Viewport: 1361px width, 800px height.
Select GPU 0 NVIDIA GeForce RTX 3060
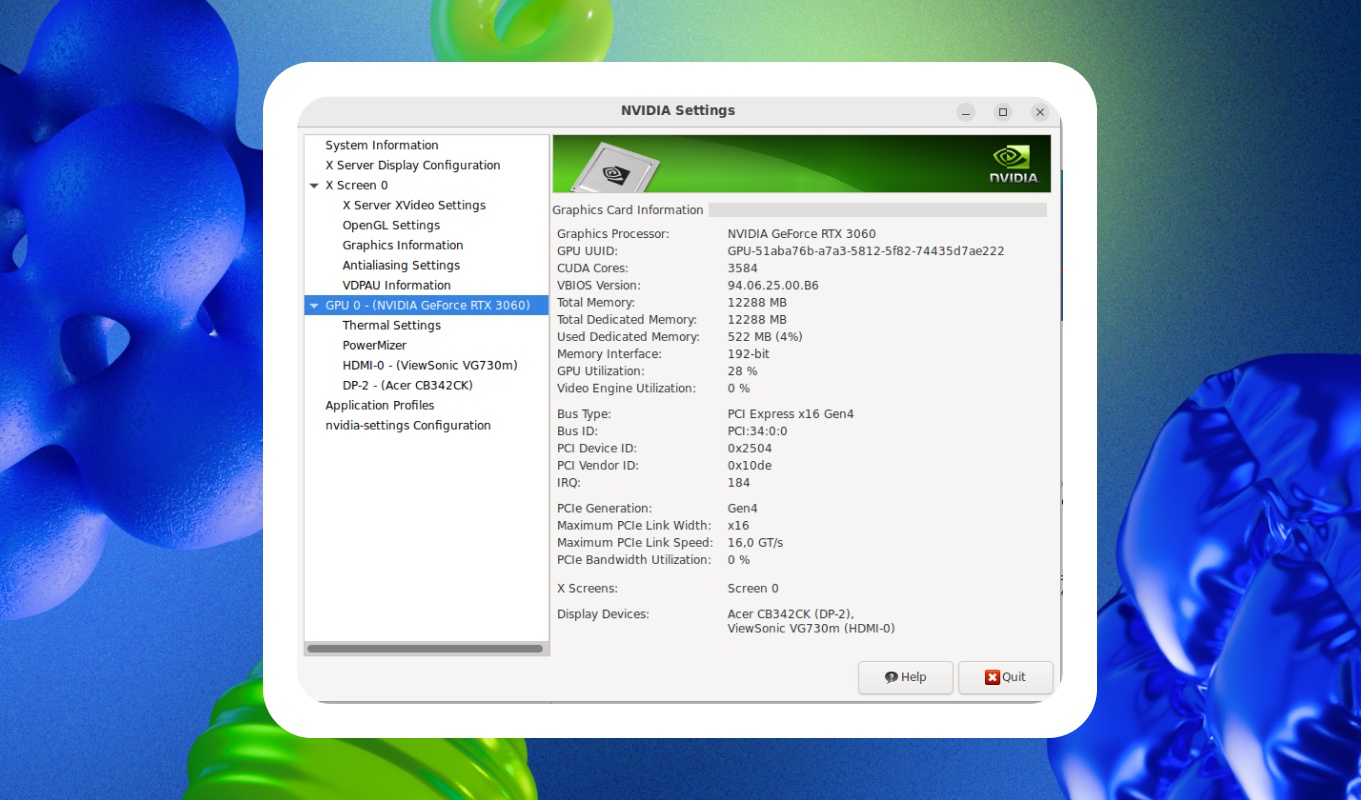pos(427,305)
